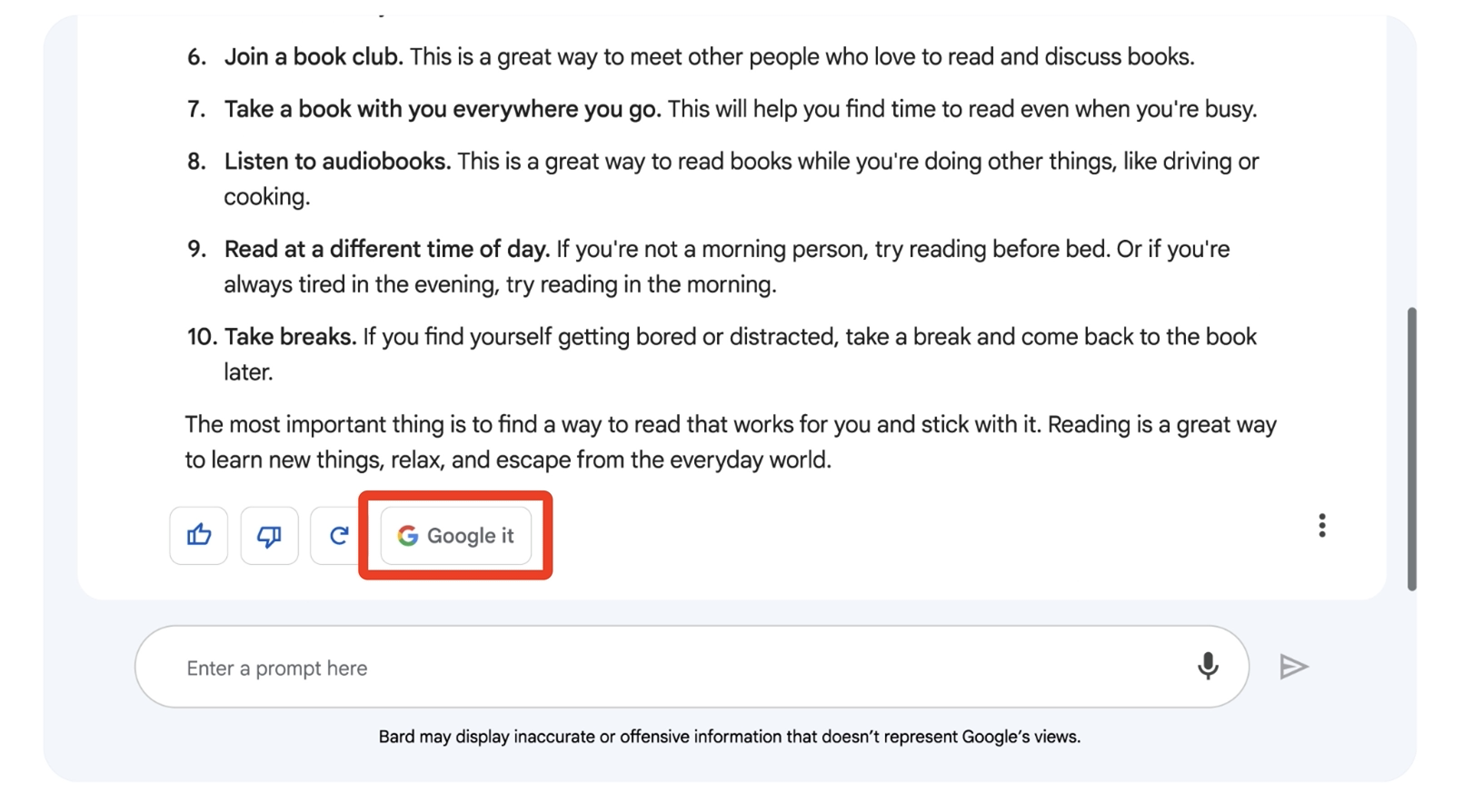This screenshot has height=812, width=1474.
Task: Regenerate the response with the refresh icon
Action: pos(338,536)
